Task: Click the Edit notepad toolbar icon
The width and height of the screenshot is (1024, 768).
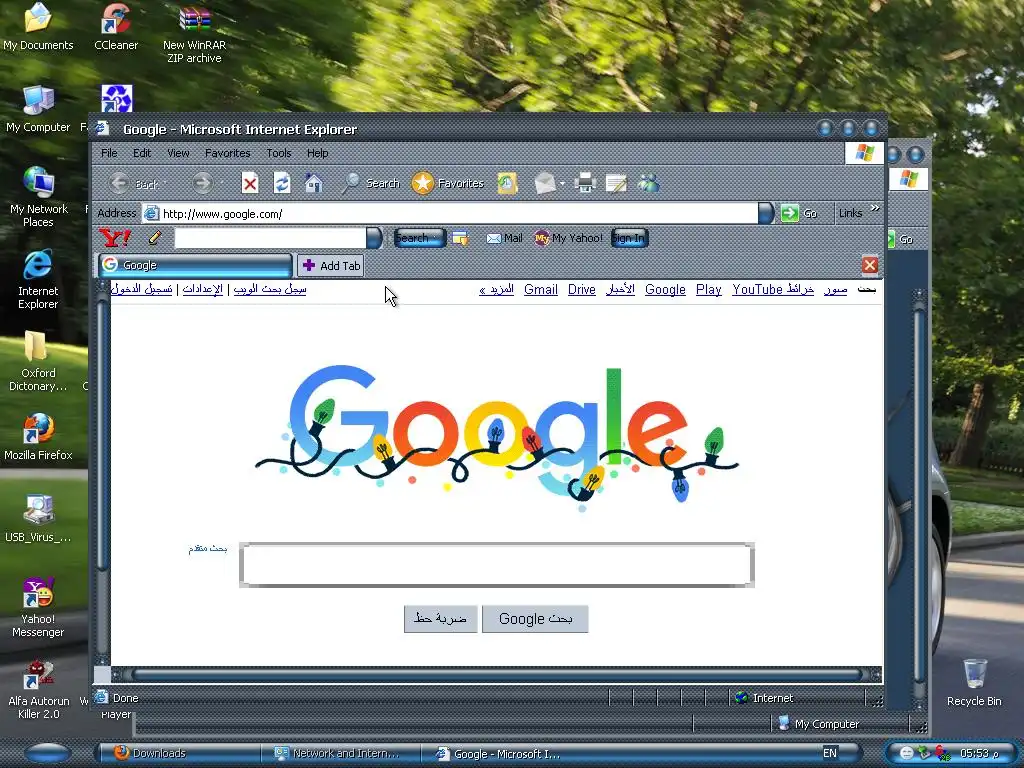Action: (616, 184)
